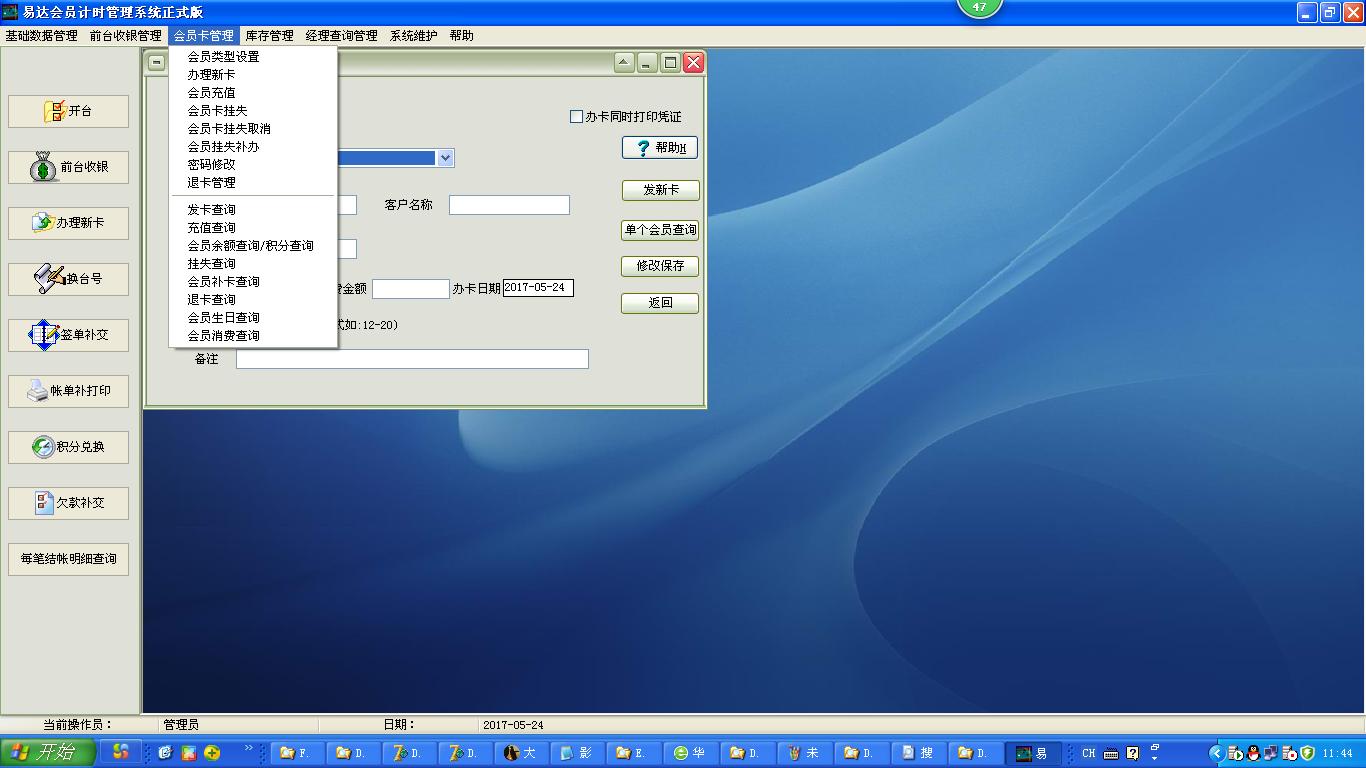Screen dimensions: 1366x768
Task: Choose 退卡查询 menu entry
Action: point(253,300)
